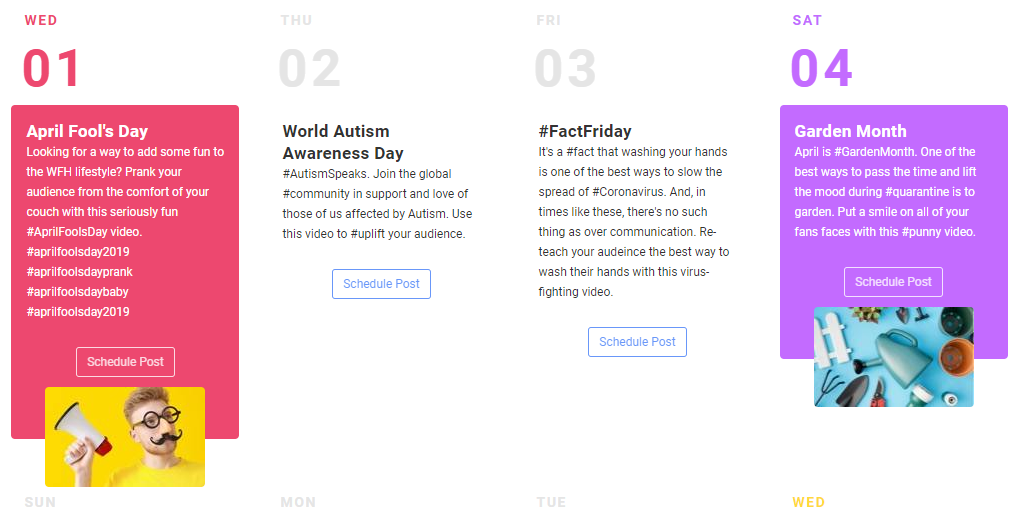
Task: Click the purple SAT day label
Action: (807, 21)
